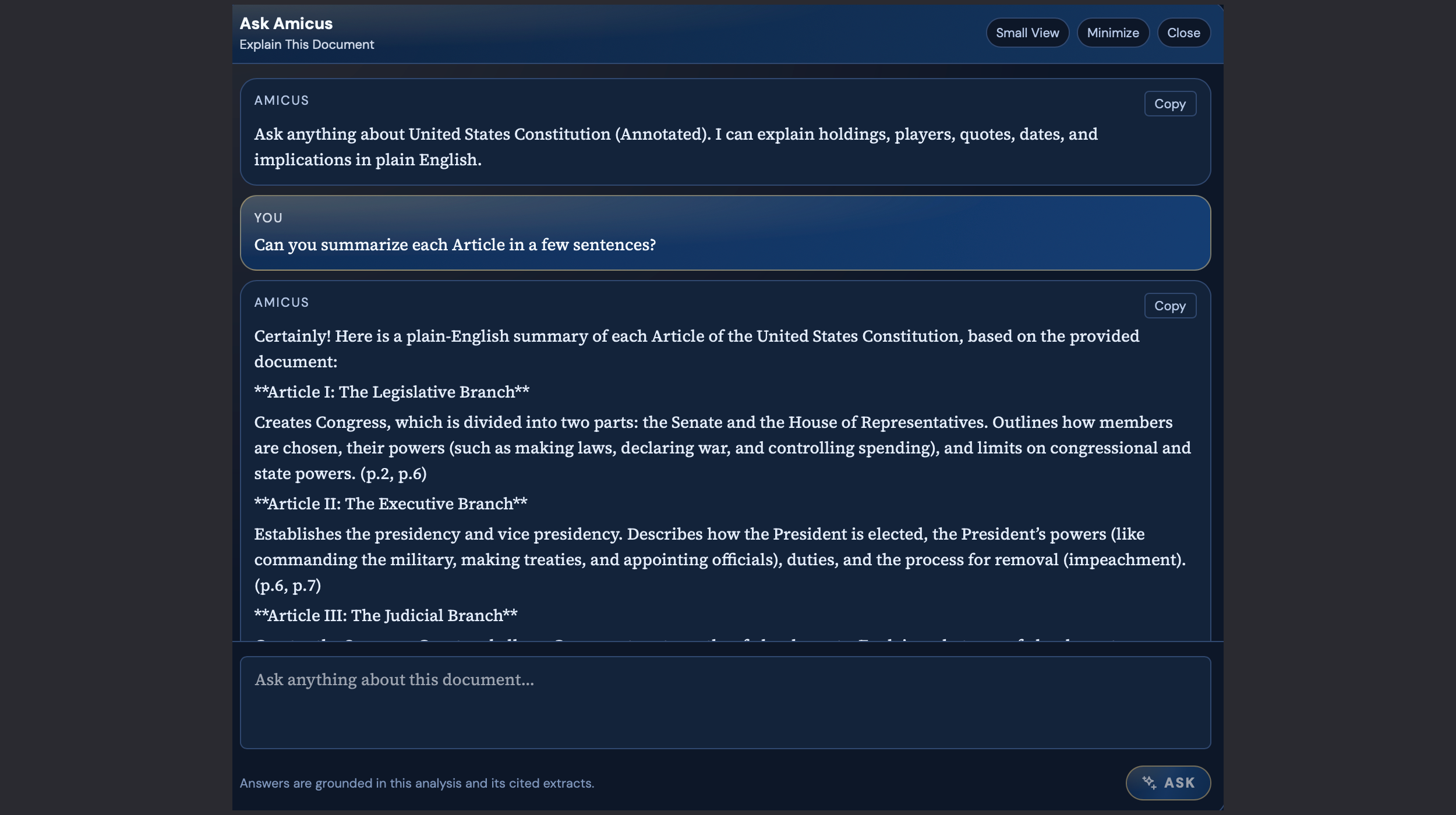Click the 'Explain This Document' subtitle

[307, 45]
